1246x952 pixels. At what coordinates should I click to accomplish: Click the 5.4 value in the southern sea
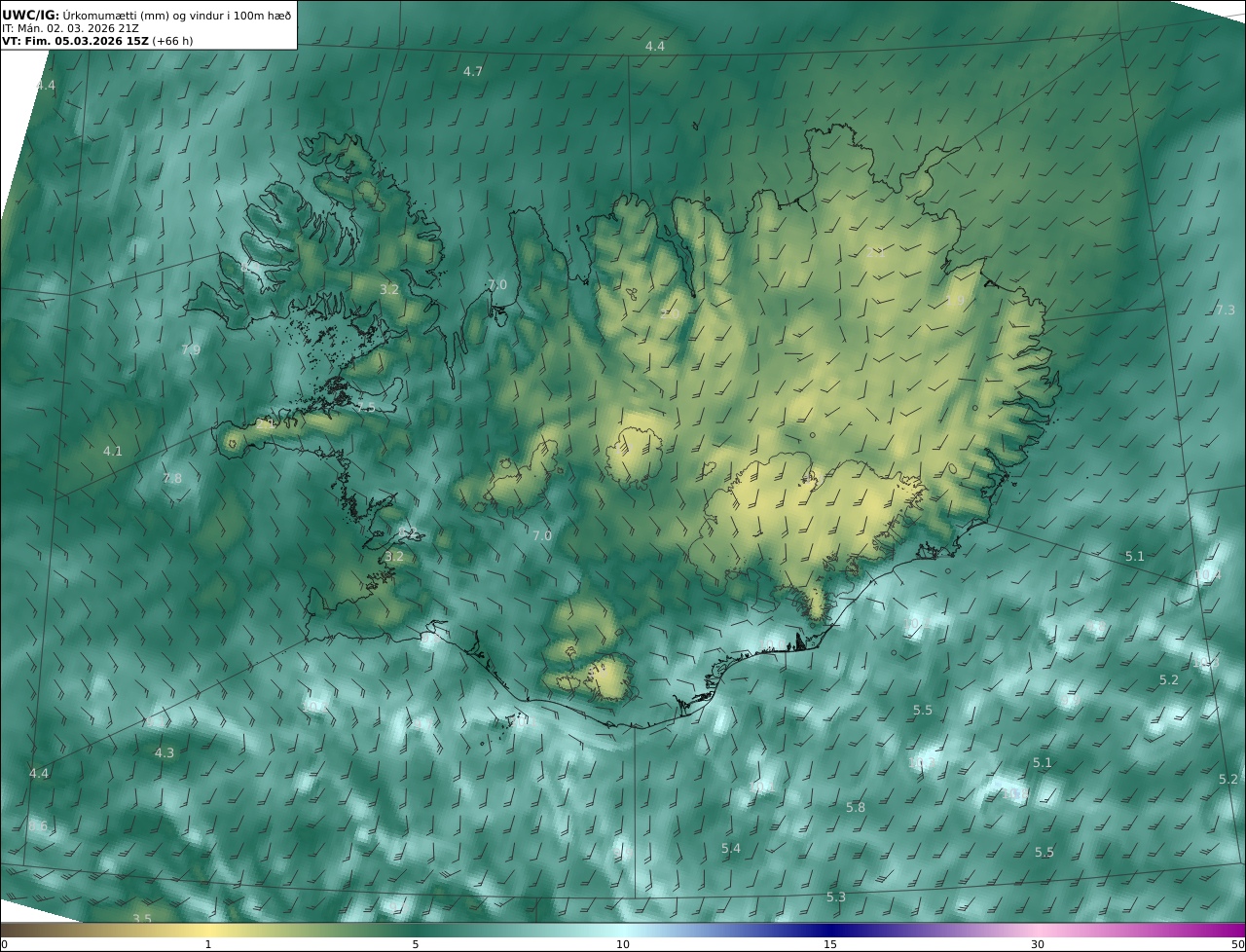pyautogui.click(x=731, y=849)
